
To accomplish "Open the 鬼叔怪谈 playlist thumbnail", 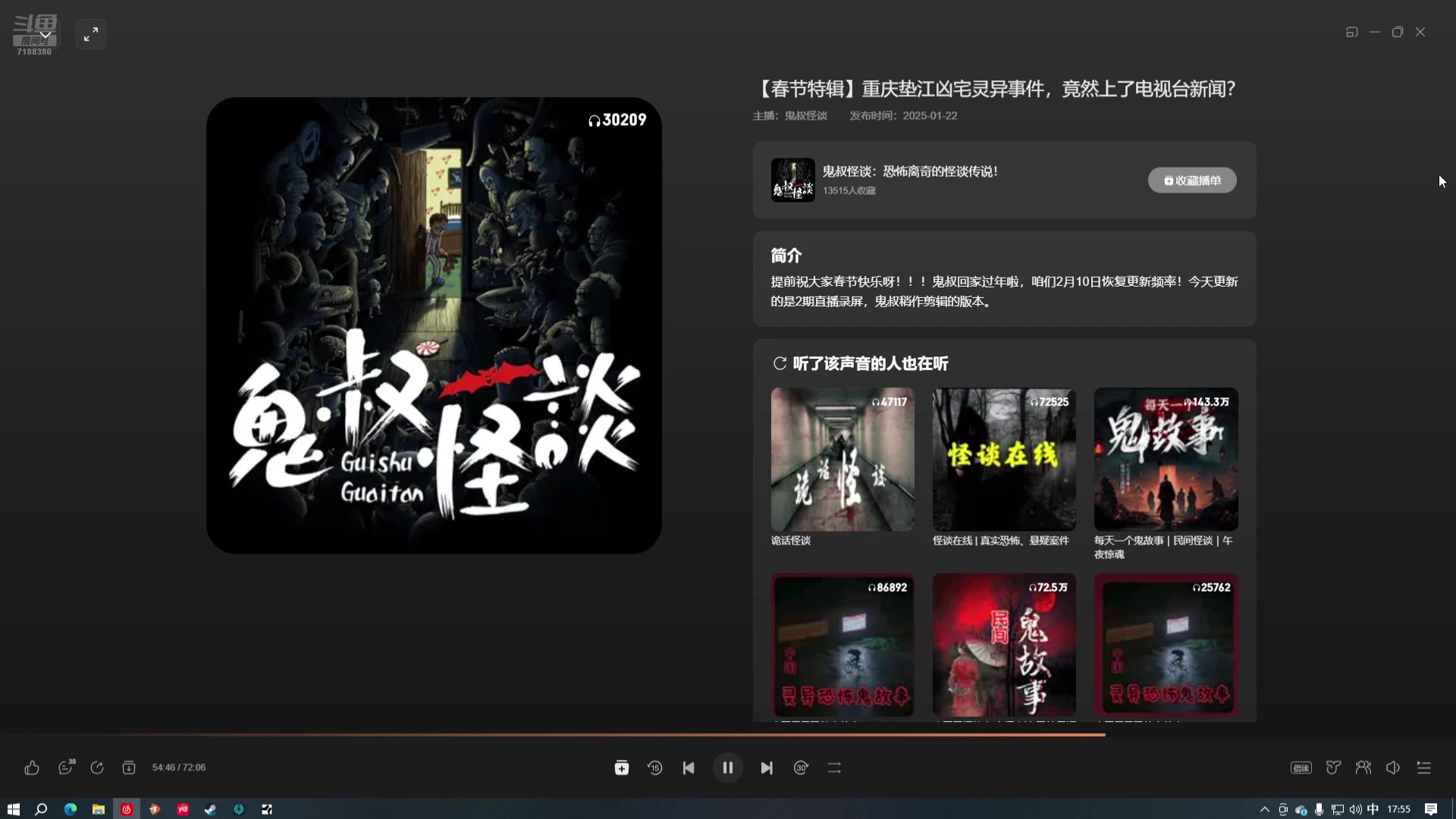I will pos(793,180).
